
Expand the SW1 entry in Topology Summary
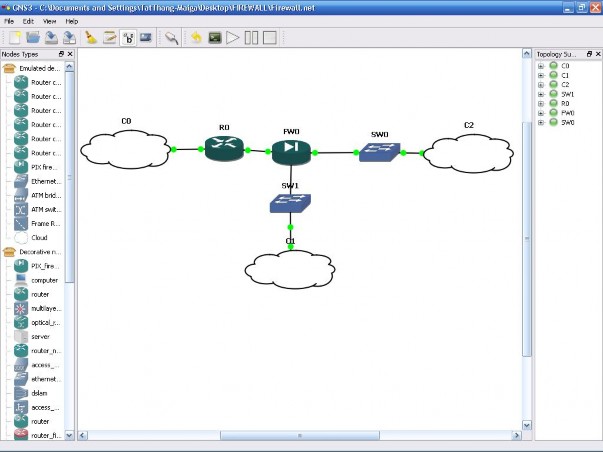point(541,94)
